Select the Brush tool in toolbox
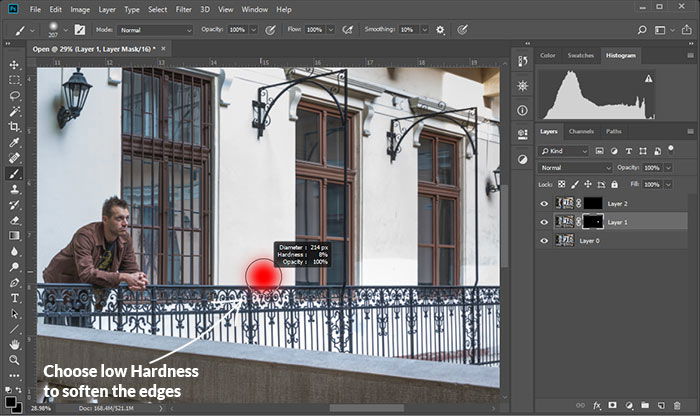The image size is (700, 416). [x=14, y=174]
